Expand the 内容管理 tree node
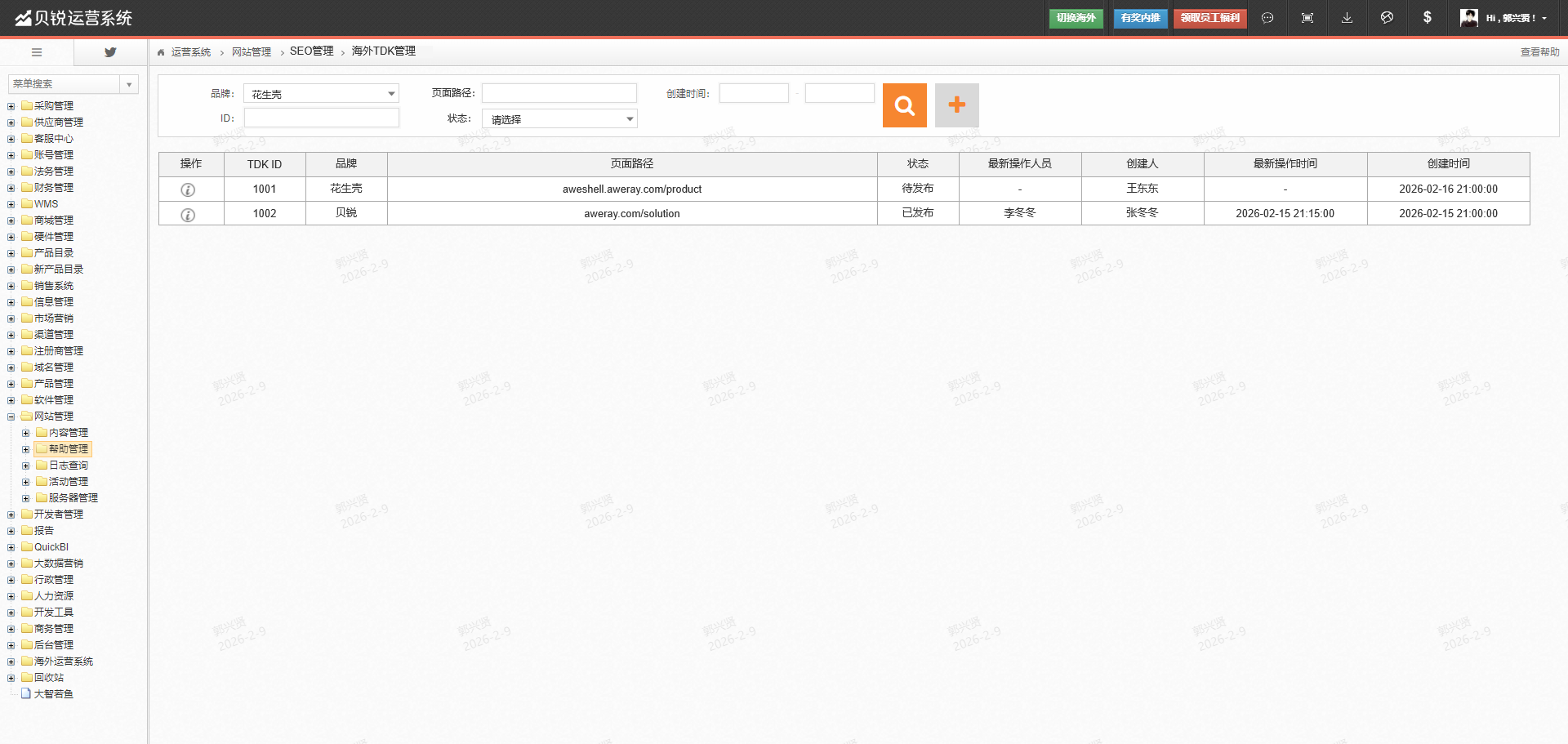 click(26, 433)
